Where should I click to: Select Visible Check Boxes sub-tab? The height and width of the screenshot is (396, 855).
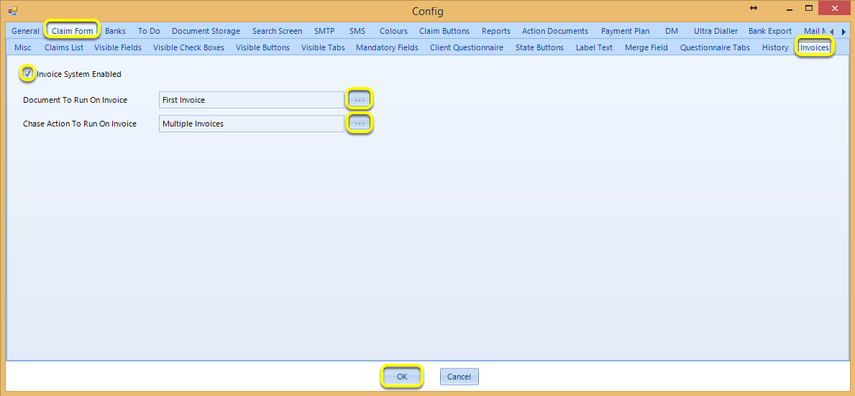click(x=189, y=47)
